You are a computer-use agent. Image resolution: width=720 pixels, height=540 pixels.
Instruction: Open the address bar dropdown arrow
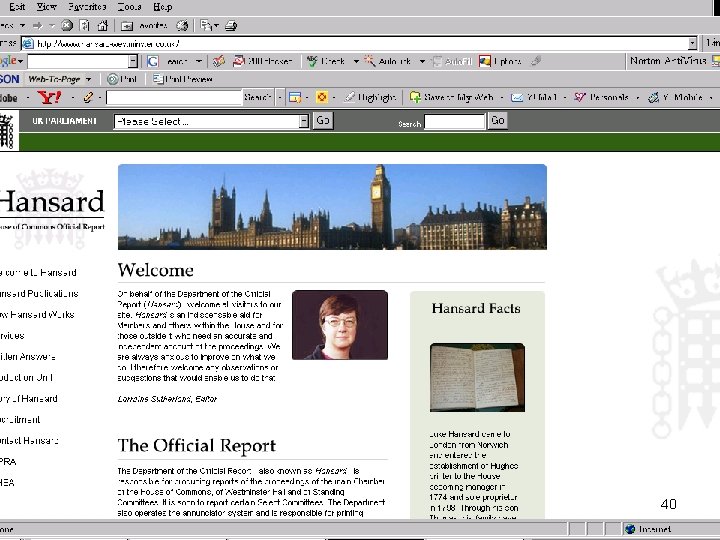692,44
